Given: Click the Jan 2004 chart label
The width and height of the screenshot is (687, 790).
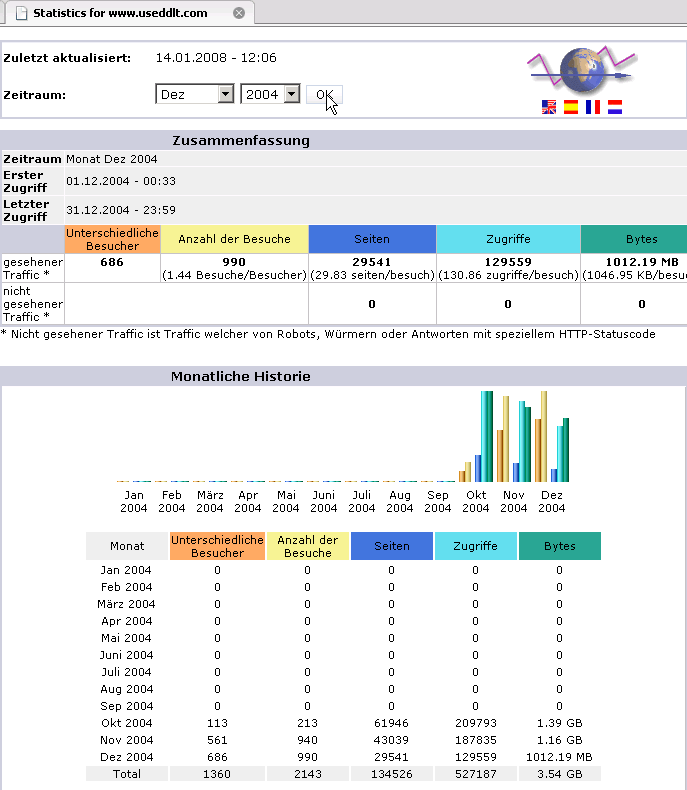Looking at the screenshot, I should 134,501.
